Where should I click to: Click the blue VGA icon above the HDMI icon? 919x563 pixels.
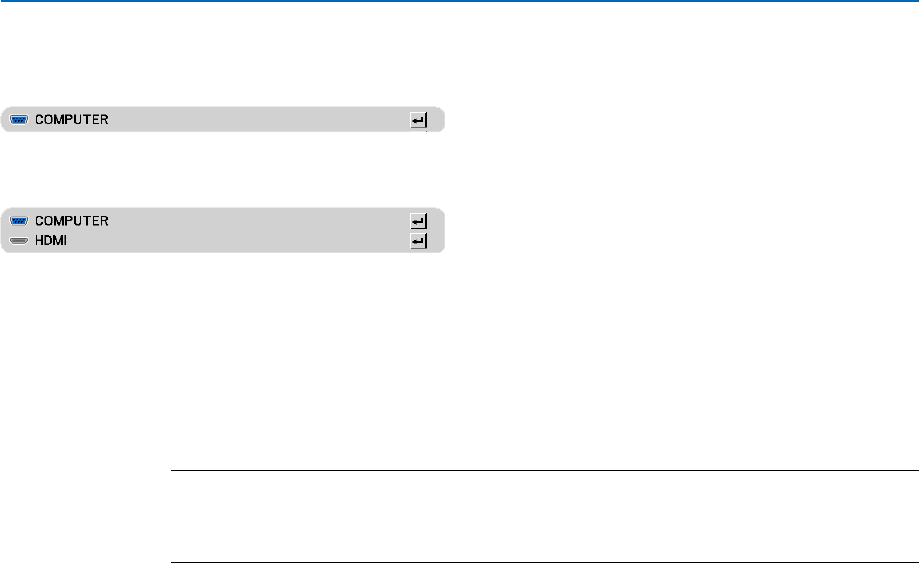coord(20,220)
